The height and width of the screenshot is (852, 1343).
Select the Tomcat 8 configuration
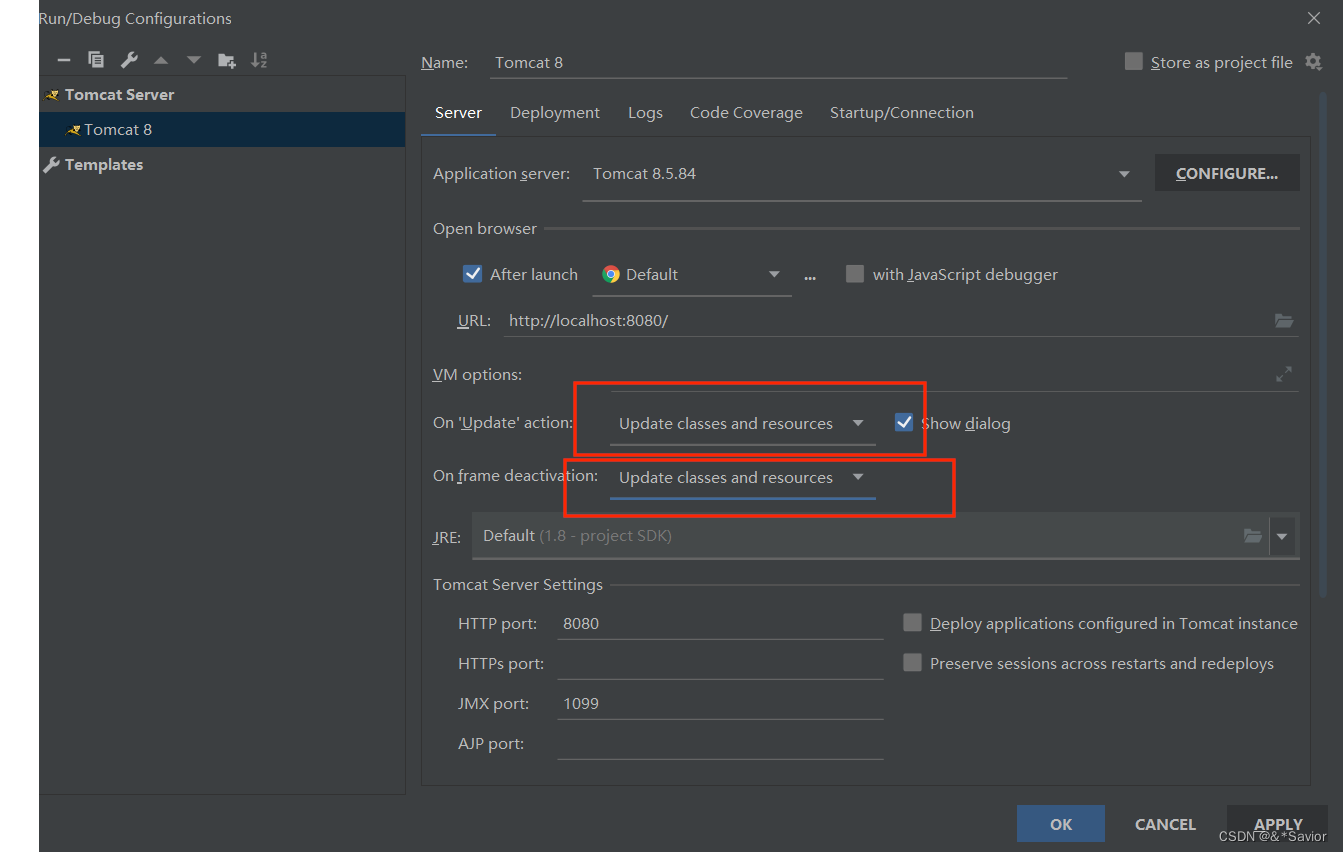pyautogui.click(x=118, y=130)
